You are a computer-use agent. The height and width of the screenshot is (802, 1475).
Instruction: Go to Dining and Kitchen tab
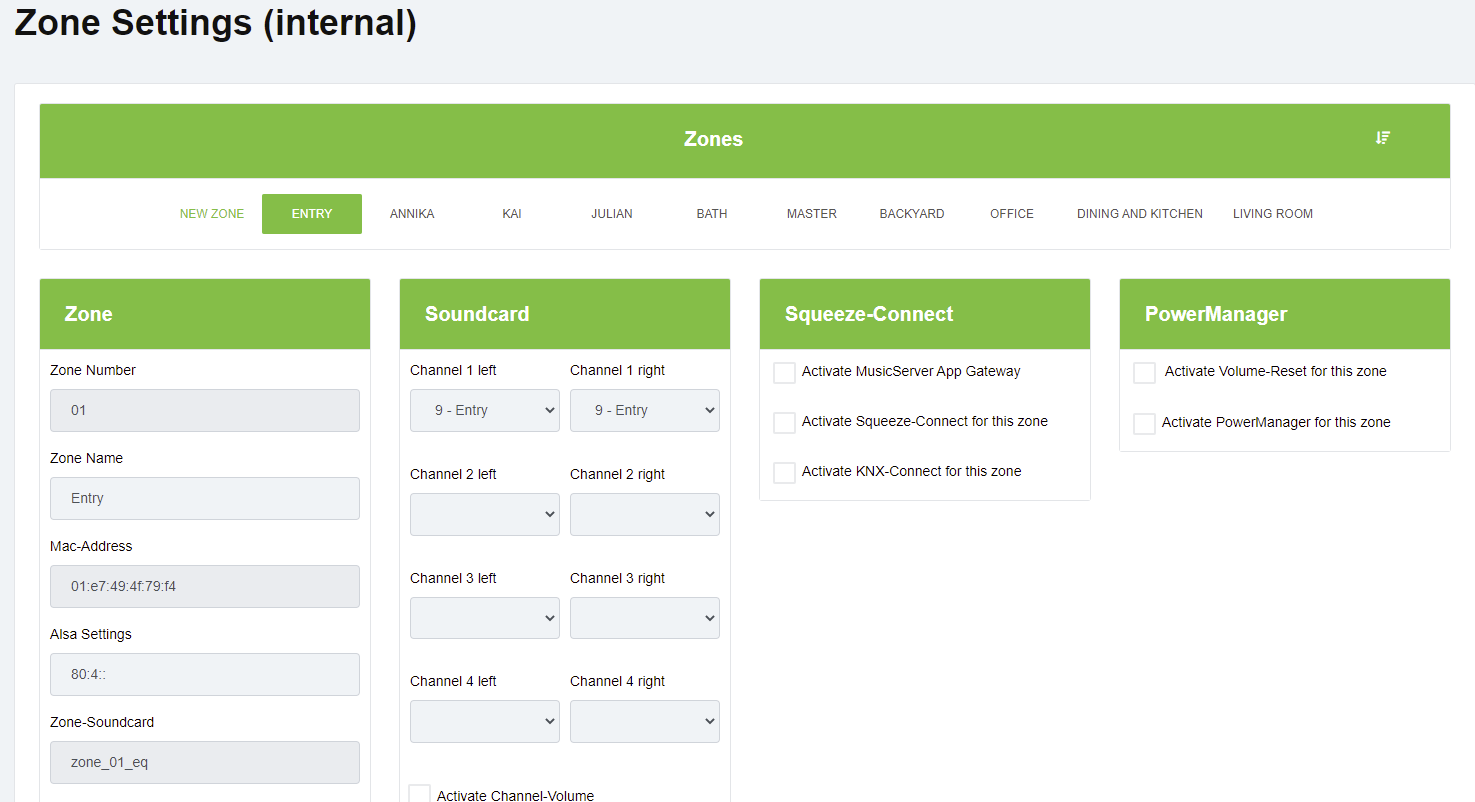coord(1139,214)
